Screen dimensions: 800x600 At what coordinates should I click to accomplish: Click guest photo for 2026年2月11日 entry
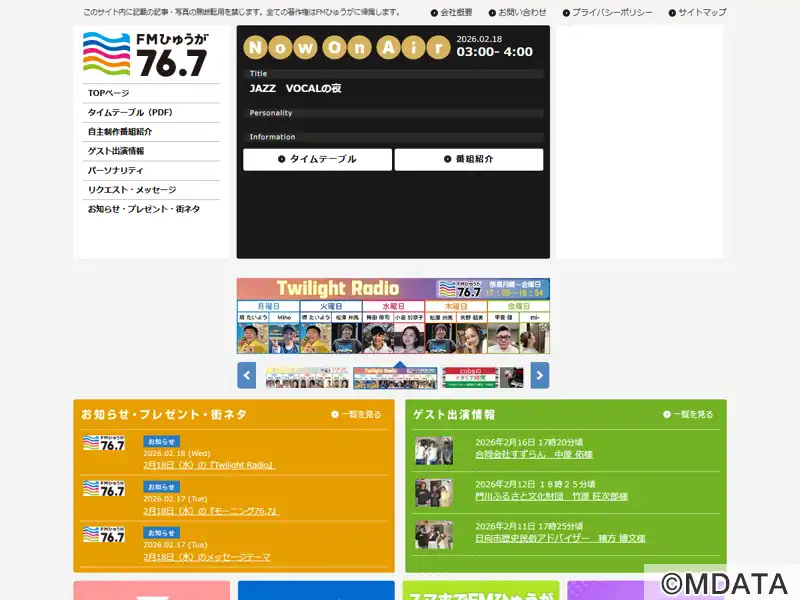tap(434, 535)
